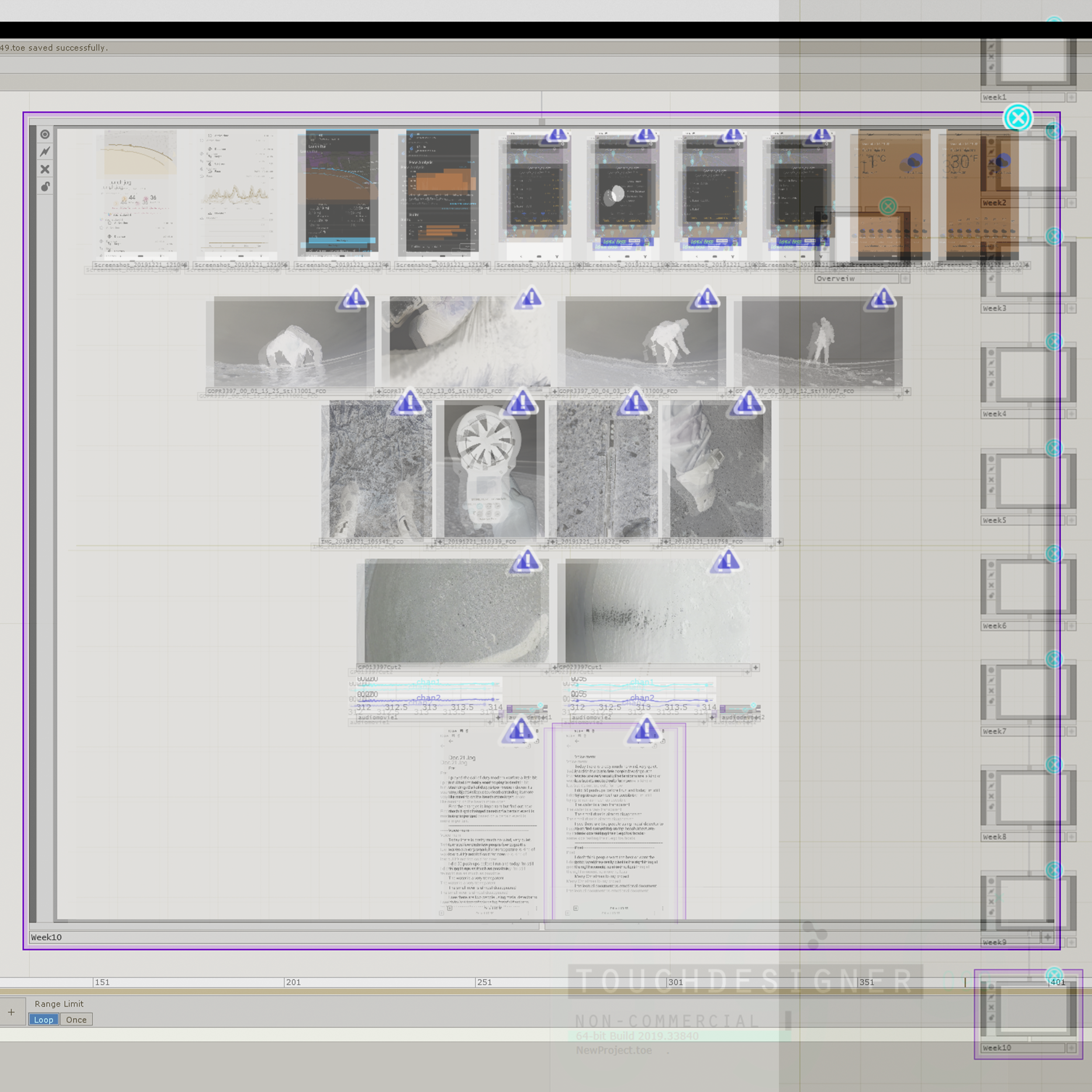Viewport: 1092px width, 1092px height.
Task: Activate viewer plus button on Week5 node
Action: 1071,521
